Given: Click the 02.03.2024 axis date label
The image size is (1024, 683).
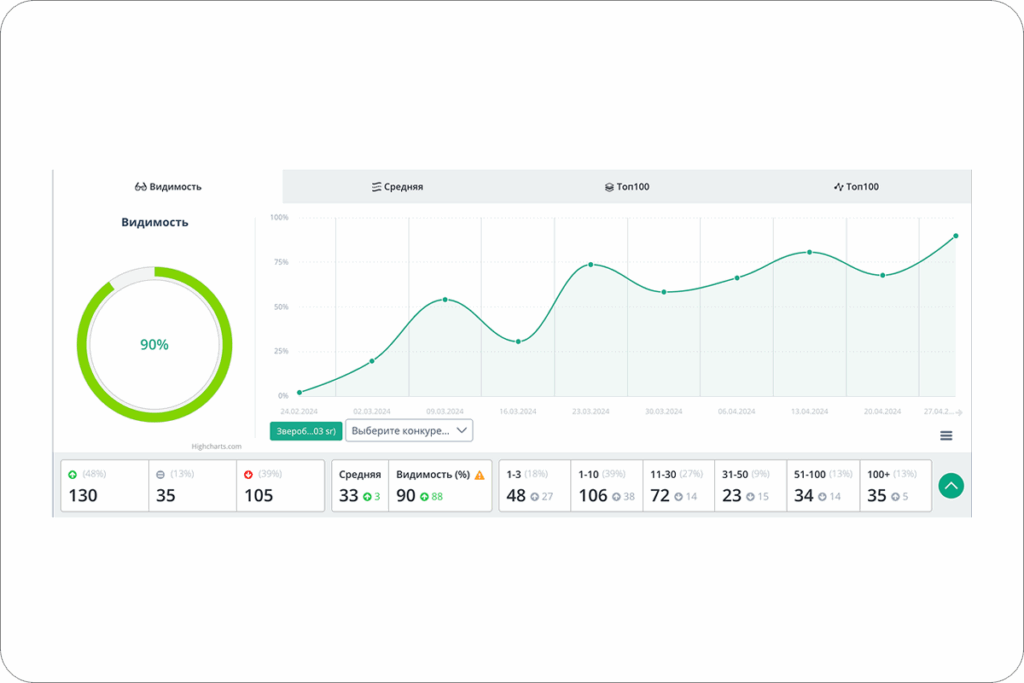Looking at the screenshot, I should [x=372, y=411].
